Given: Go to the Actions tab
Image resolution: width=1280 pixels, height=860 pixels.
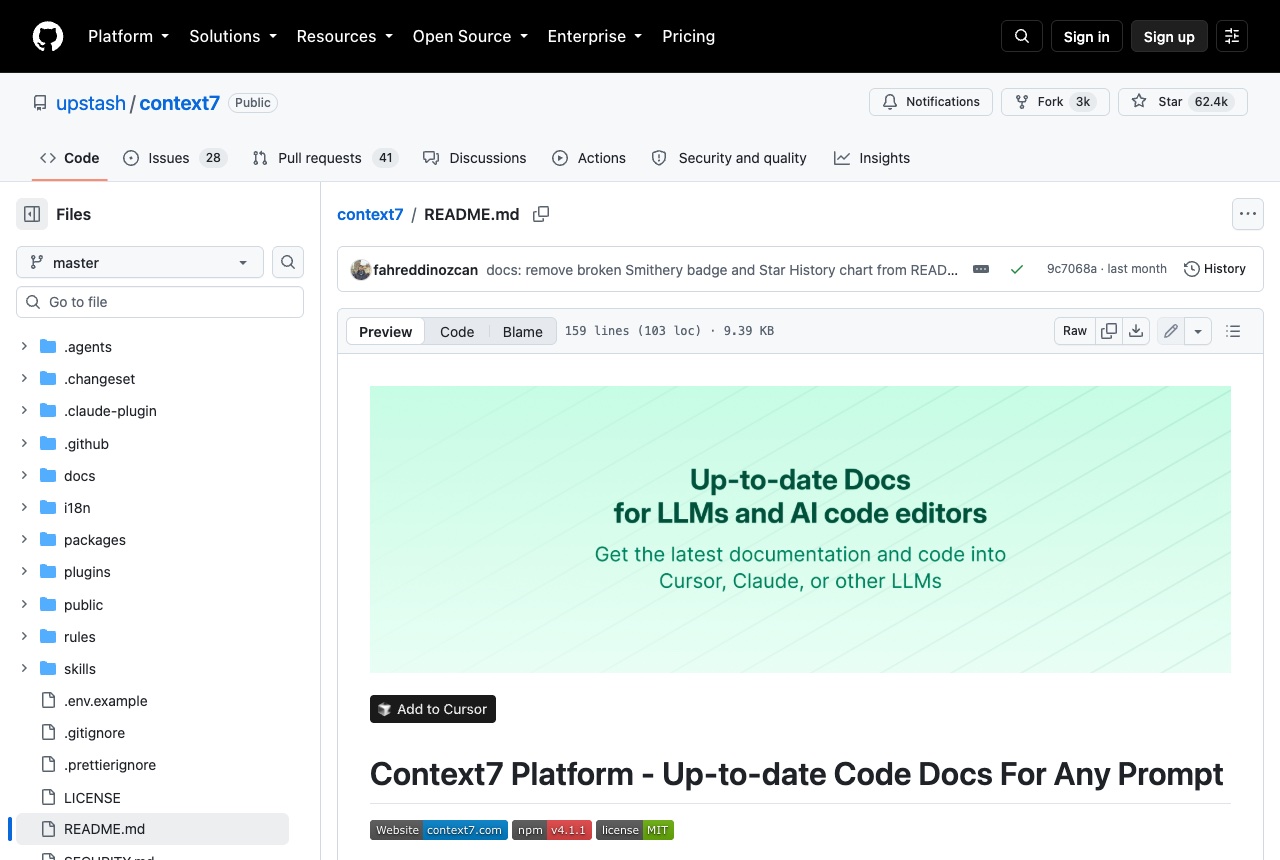Looking at the screenshot, I should pos(589,158).
